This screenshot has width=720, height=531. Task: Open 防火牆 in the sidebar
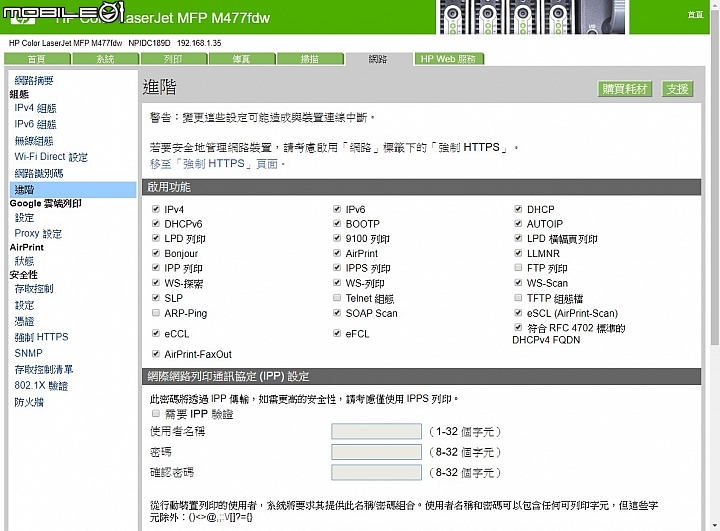29,402
